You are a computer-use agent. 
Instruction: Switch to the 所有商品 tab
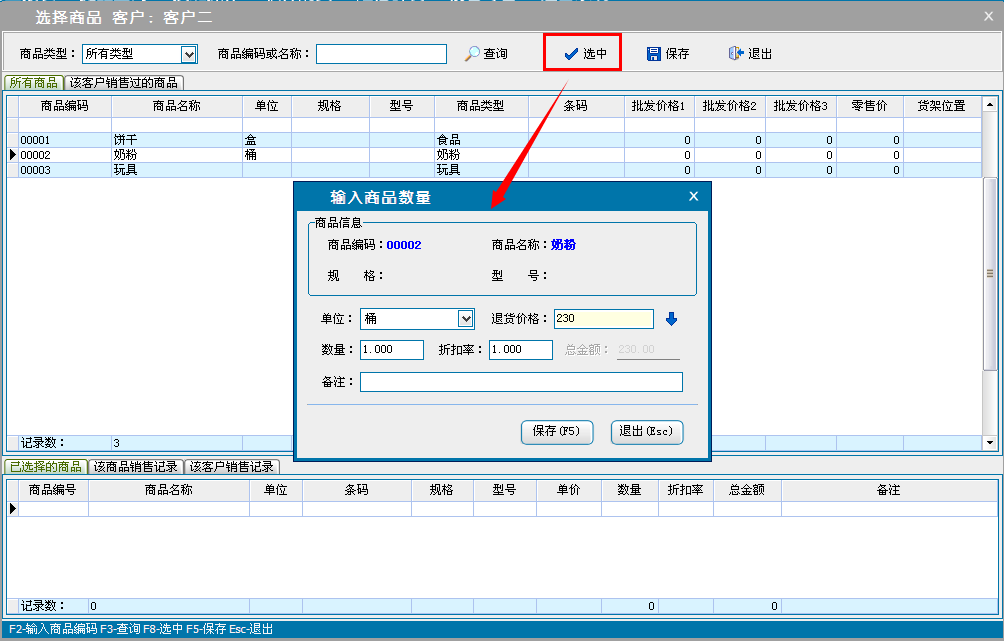(34, 83)
